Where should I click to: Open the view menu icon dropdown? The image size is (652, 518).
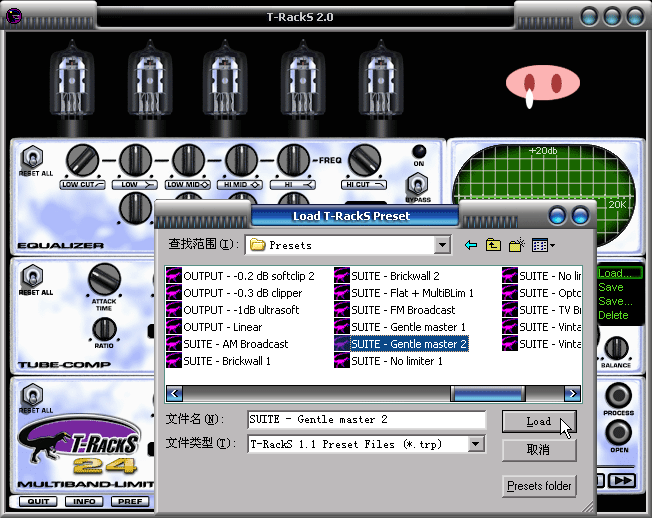coord(543,245)
